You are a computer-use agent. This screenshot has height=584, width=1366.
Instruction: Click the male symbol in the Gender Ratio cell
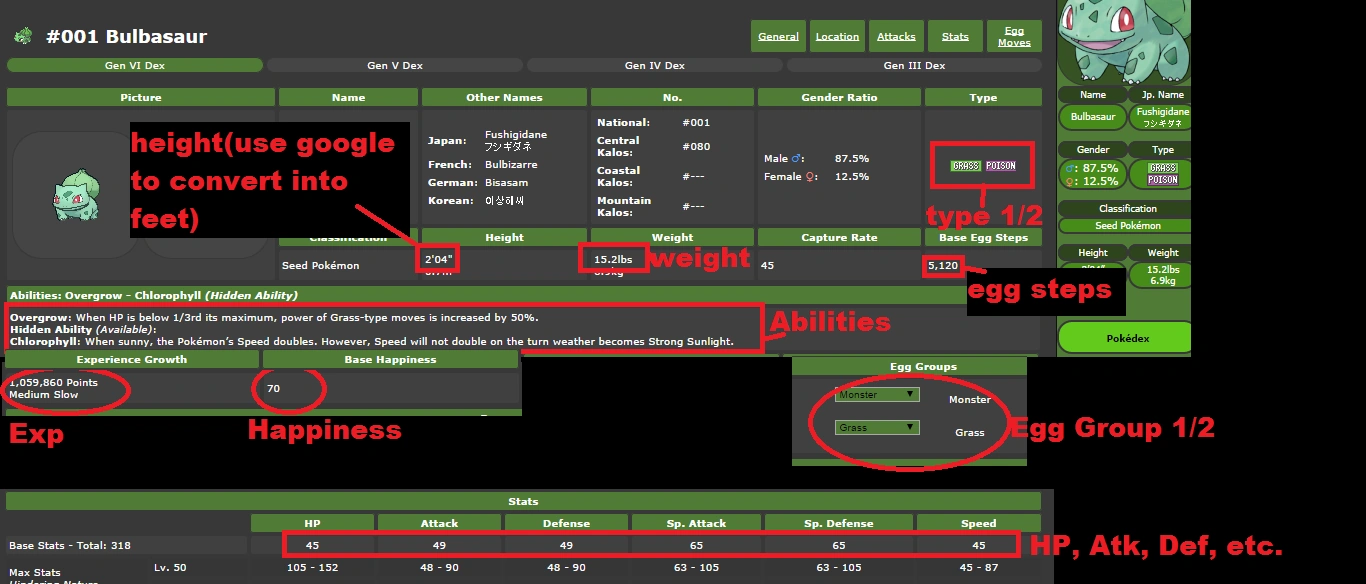(797, 158)
